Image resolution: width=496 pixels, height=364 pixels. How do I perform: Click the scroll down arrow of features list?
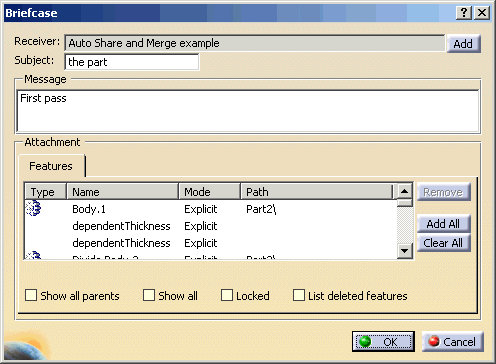pyautogui.click(x=404, y=251)
